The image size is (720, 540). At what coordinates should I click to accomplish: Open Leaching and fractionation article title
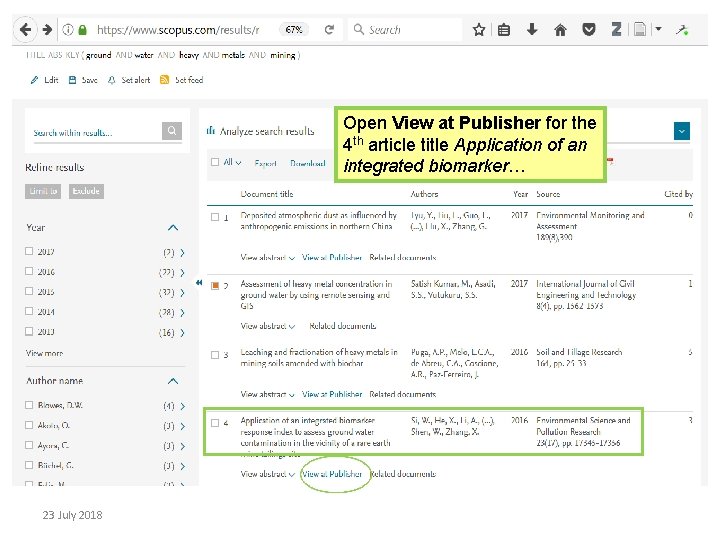tap(319, 358)
